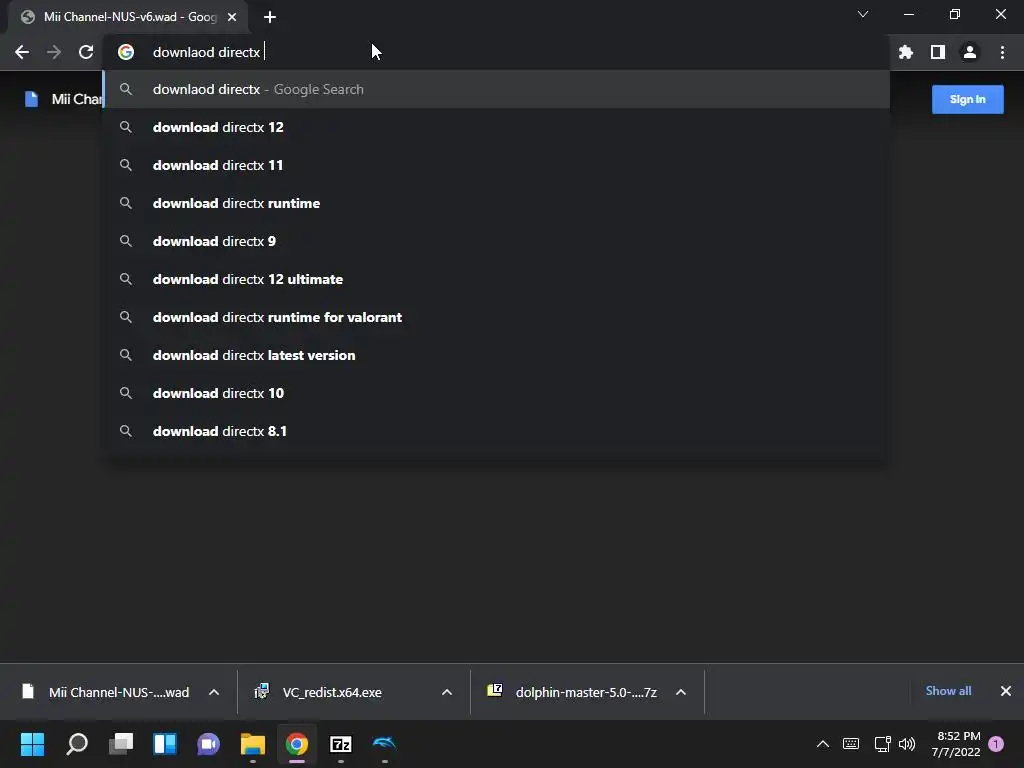Choose suggestion 'download directx 12'
The height and width of the screenshot is (768, 1024).
tap(496, 127)
